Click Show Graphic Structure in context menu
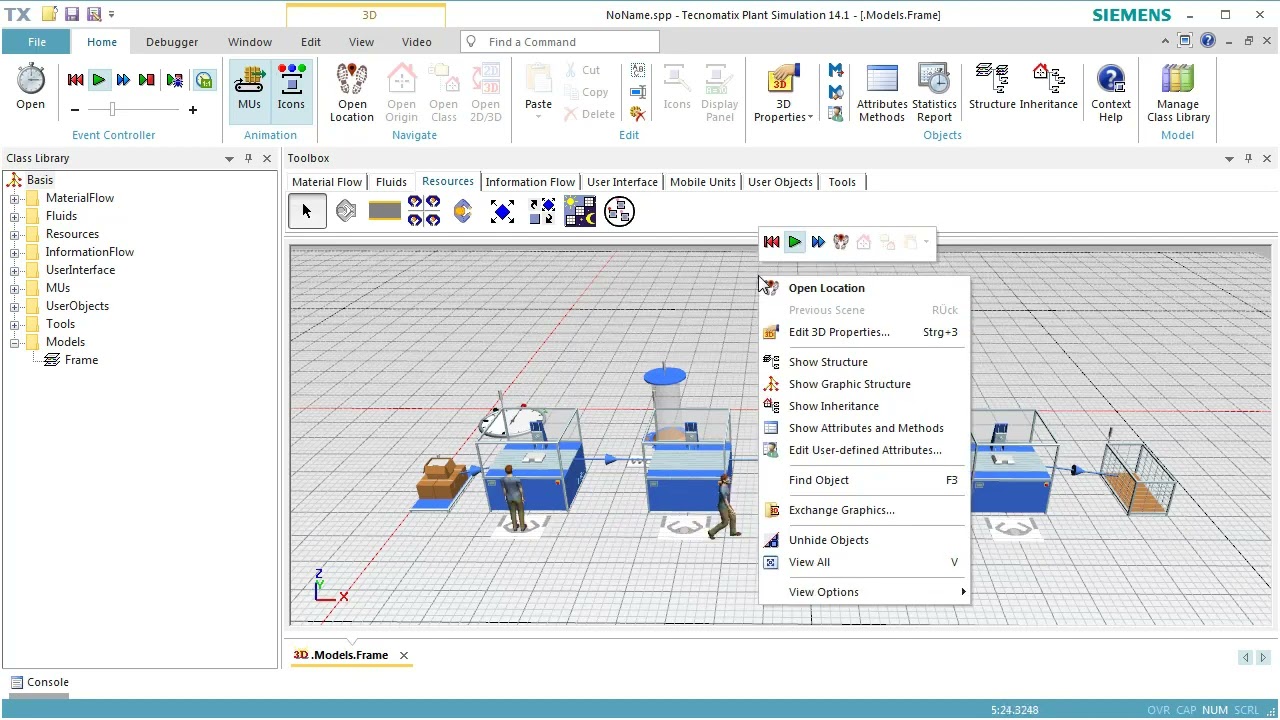Image resolution: width=1280 pixels, height=720 pixels. 849,384
